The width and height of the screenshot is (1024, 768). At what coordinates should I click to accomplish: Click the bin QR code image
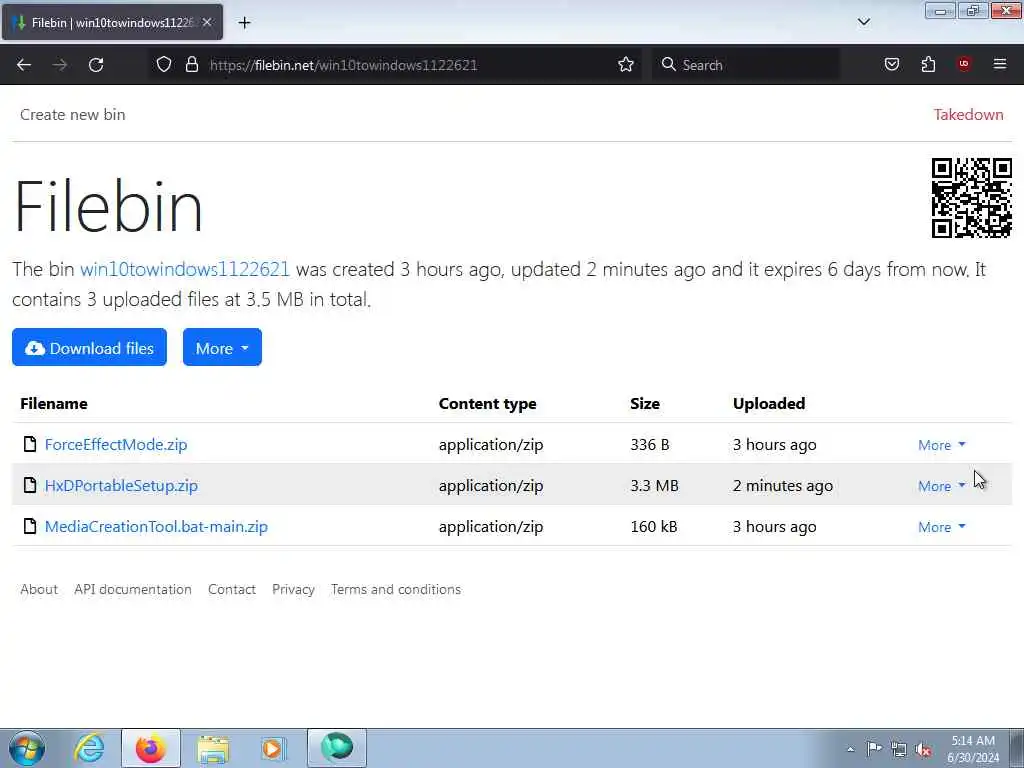pyautogui.click(x=972, y=197)
